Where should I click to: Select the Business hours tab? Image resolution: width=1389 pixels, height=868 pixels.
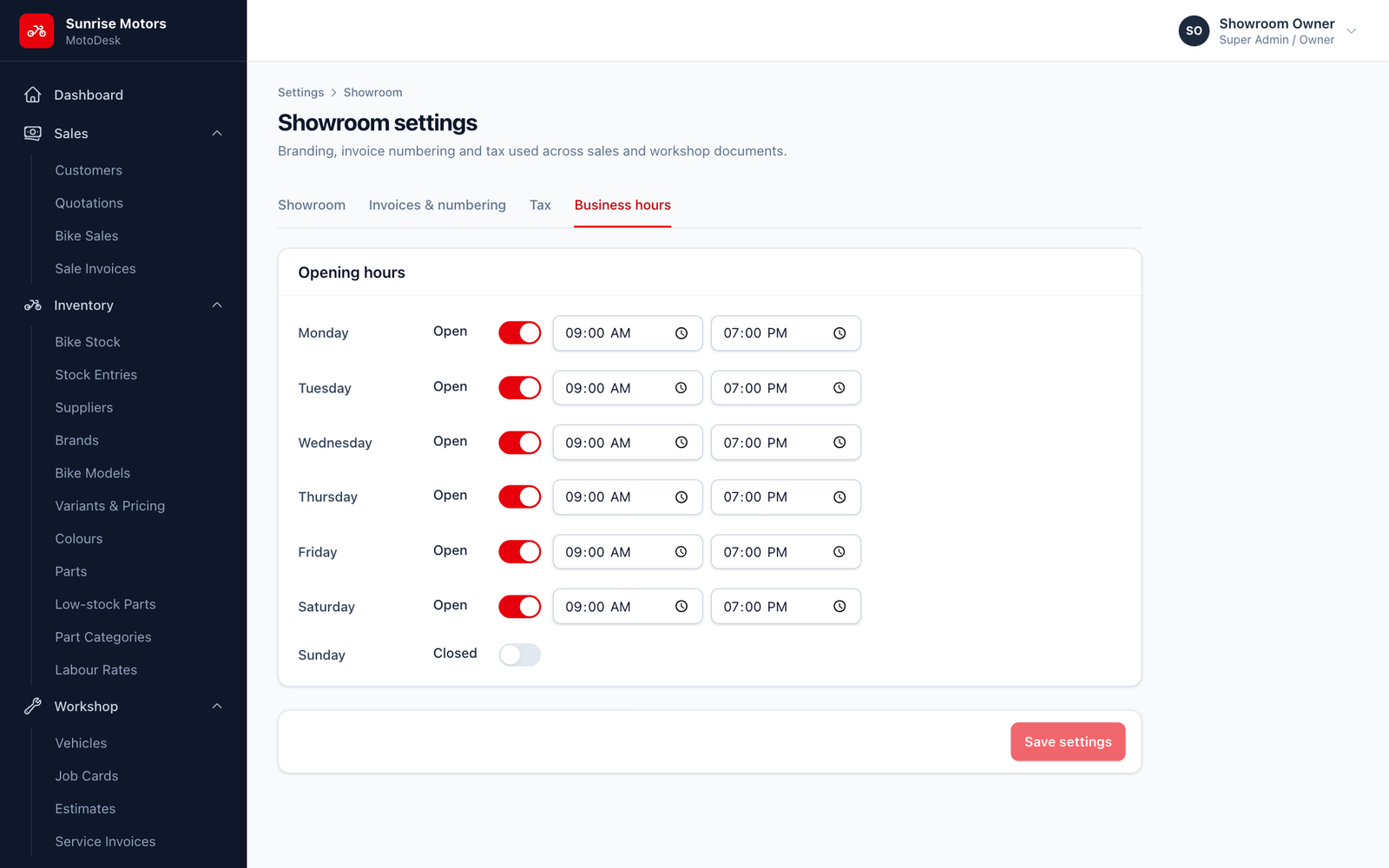pos(622,205)
